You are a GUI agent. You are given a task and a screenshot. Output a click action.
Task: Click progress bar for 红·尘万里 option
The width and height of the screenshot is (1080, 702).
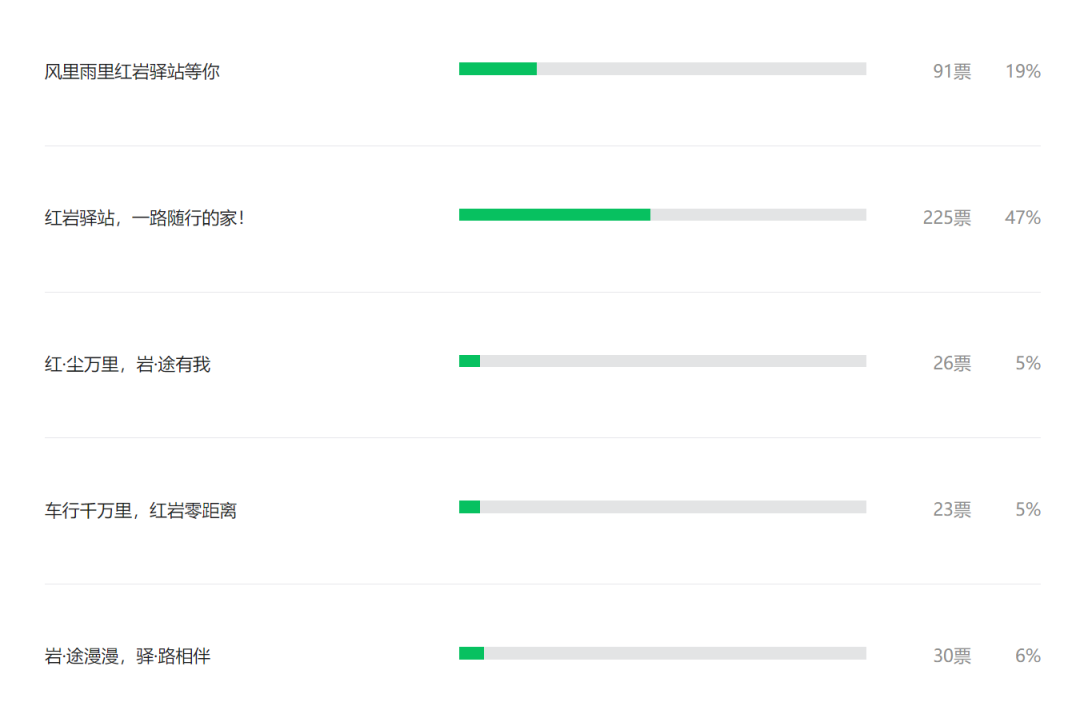click(663, 361)
